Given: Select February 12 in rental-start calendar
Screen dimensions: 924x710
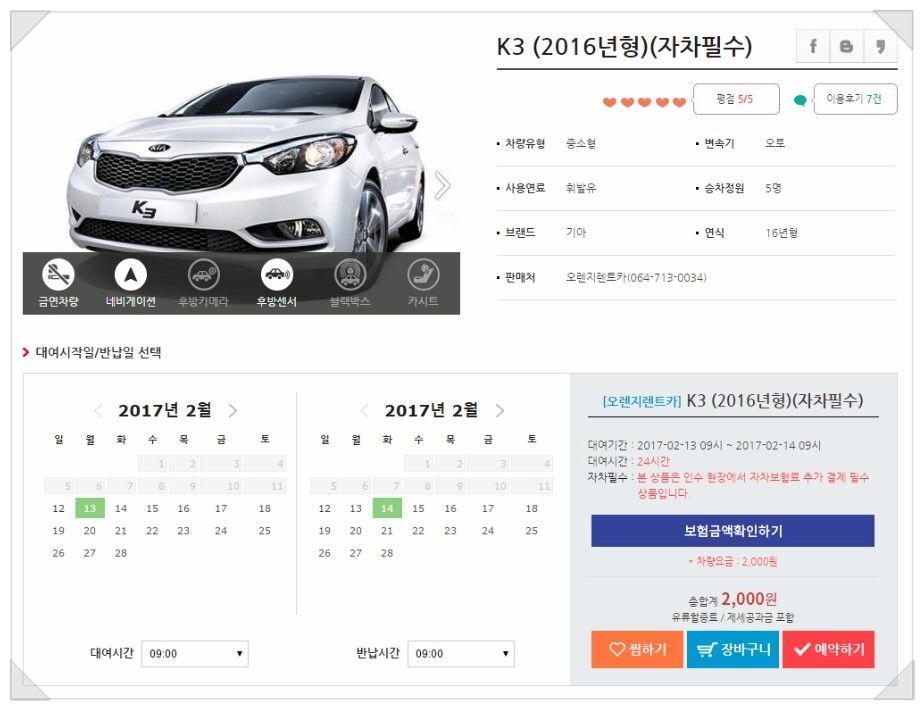Looking at the screenshot, I should click(x=58, y=508).
